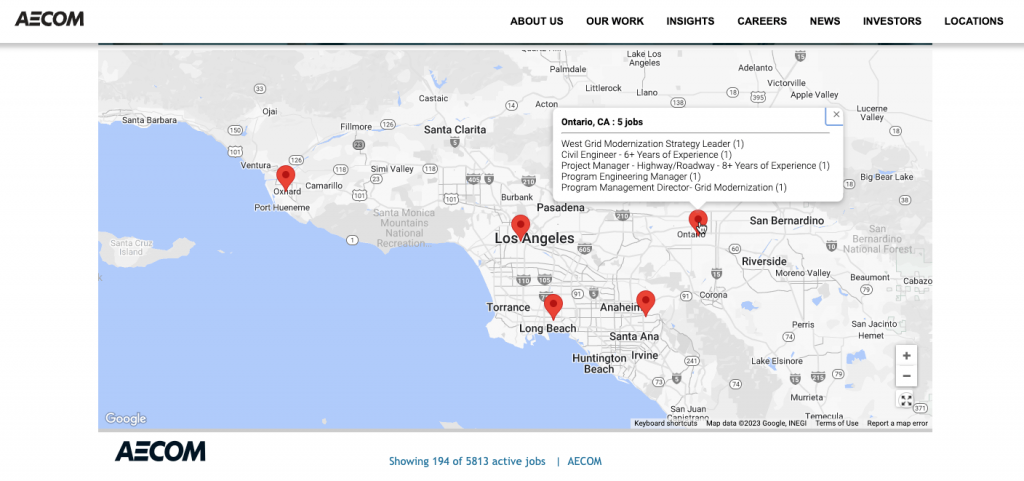
Task: Click the Lake Elsinore map label
Action: [x=776, y=361]
